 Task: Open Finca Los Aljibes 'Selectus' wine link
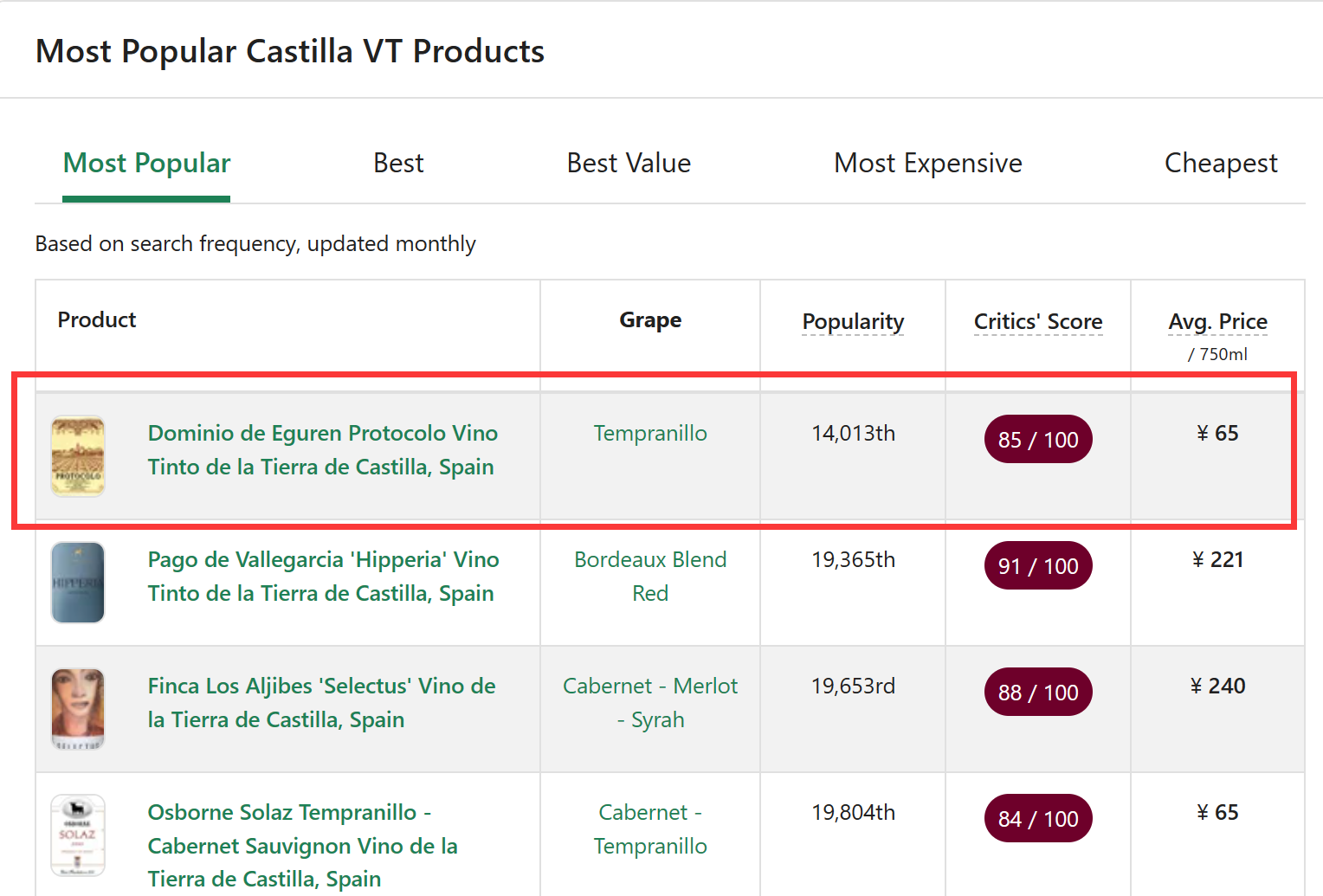[320, 703]
